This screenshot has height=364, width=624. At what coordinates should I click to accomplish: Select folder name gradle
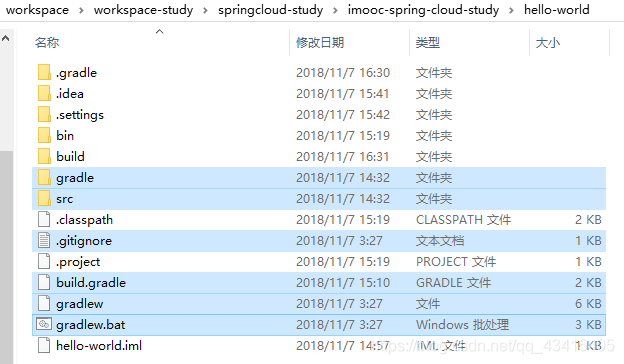75,178
